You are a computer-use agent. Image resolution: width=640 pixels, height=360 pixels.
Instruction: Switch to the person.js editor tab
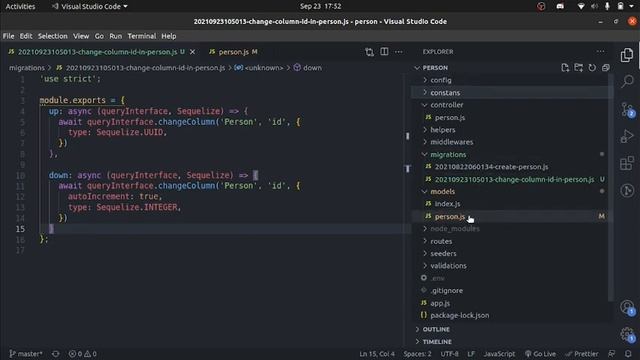tap(233, 52)
